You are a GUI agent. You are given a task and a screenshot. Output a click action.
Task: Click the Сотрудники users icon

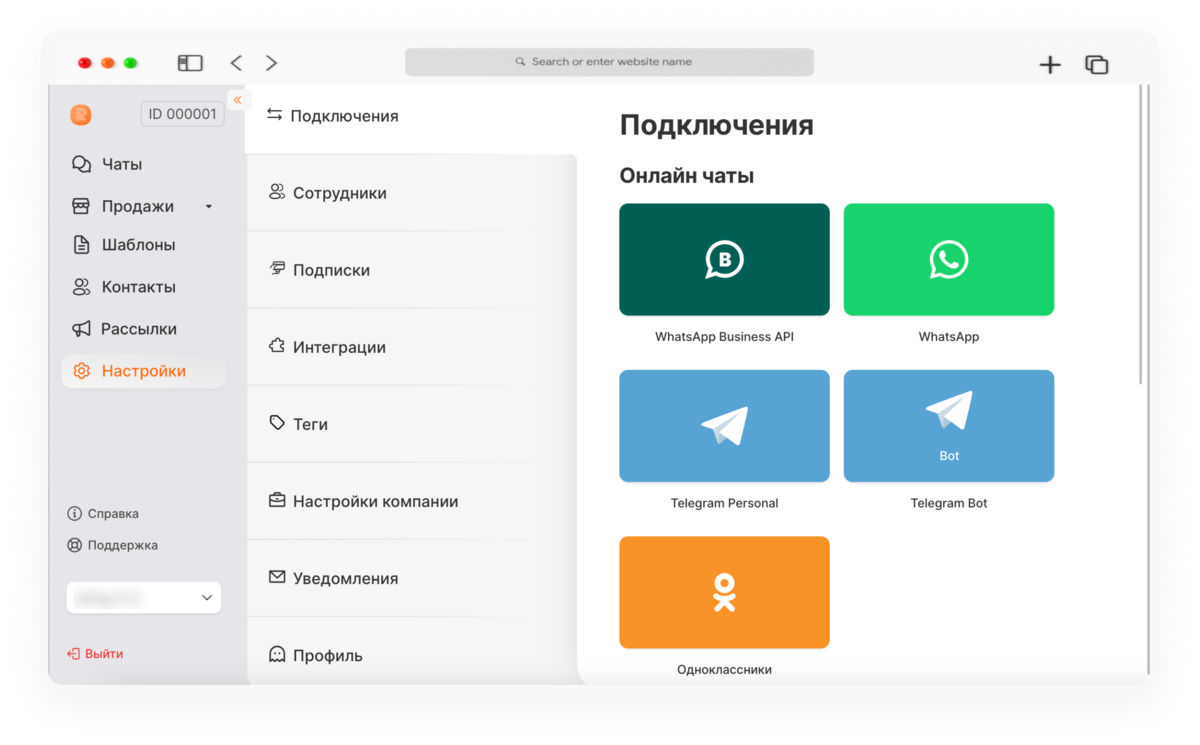[x=277, y=192]
